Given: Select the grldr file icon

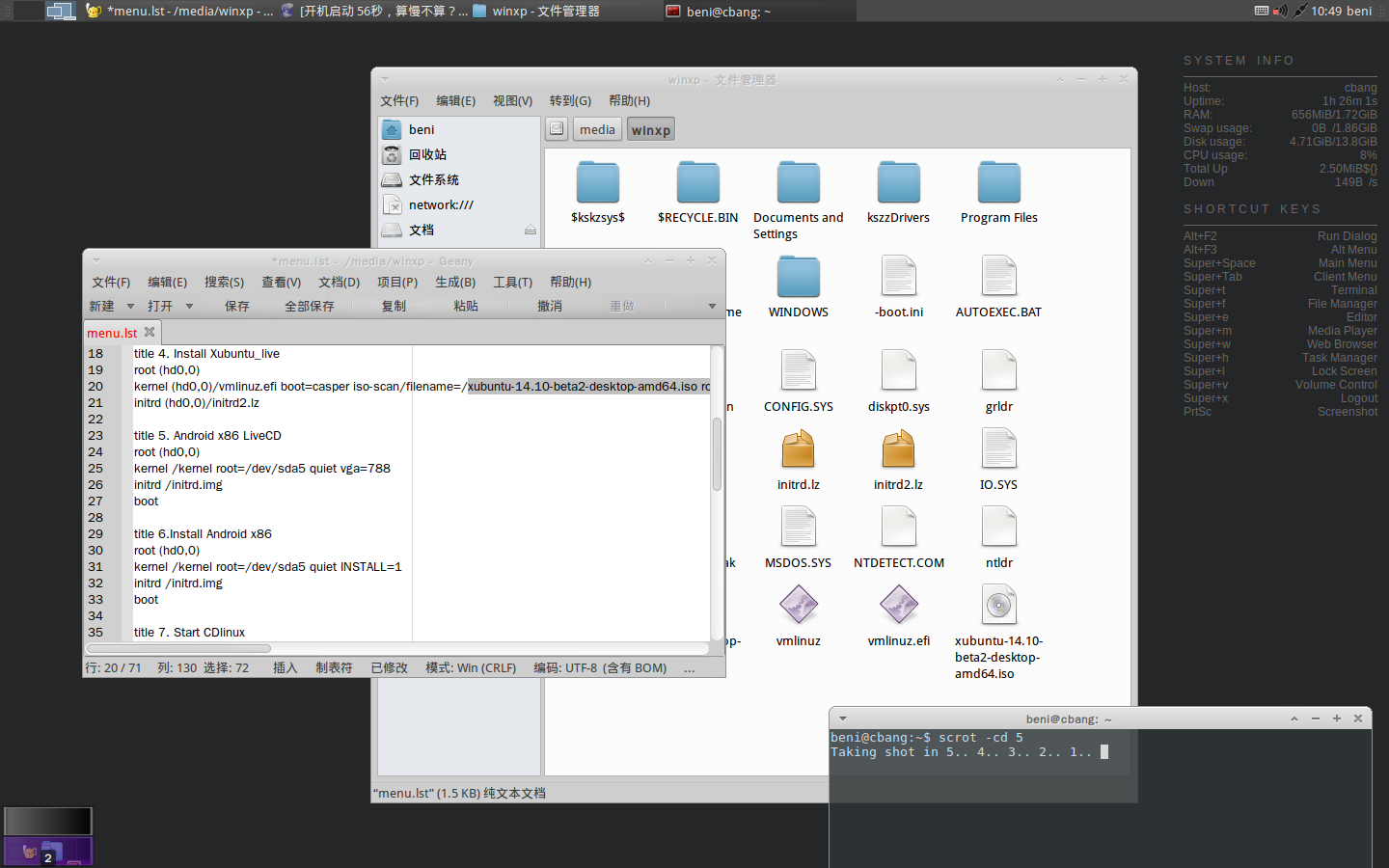Looking at the screenshot, I should (999, 371).
